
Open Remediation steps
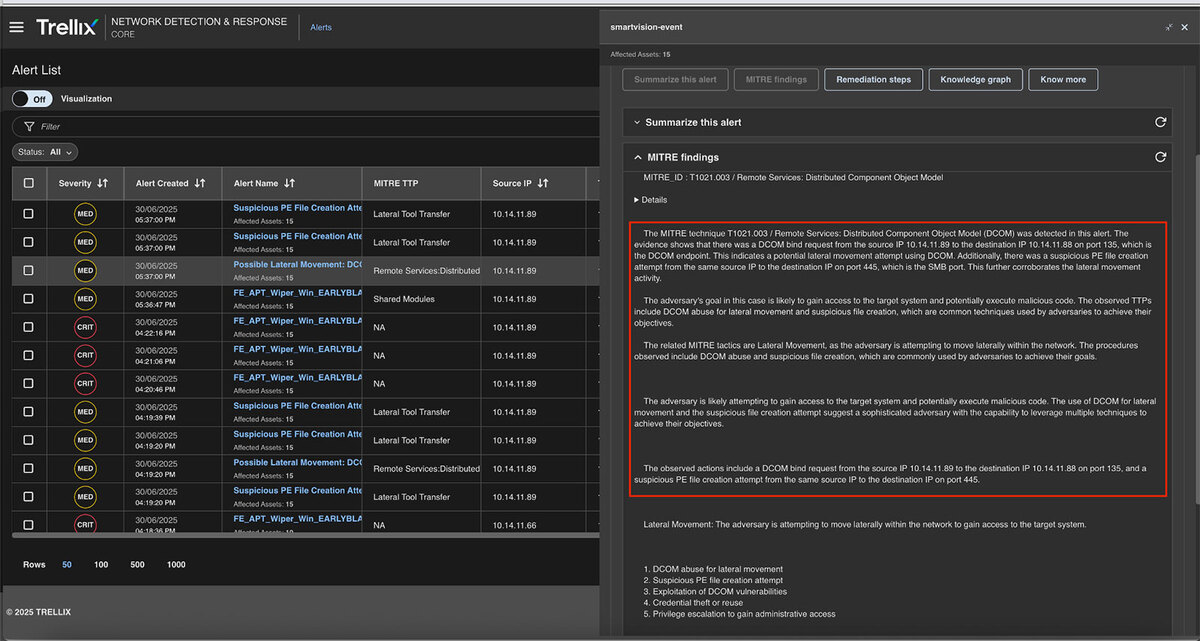point(873,79)
